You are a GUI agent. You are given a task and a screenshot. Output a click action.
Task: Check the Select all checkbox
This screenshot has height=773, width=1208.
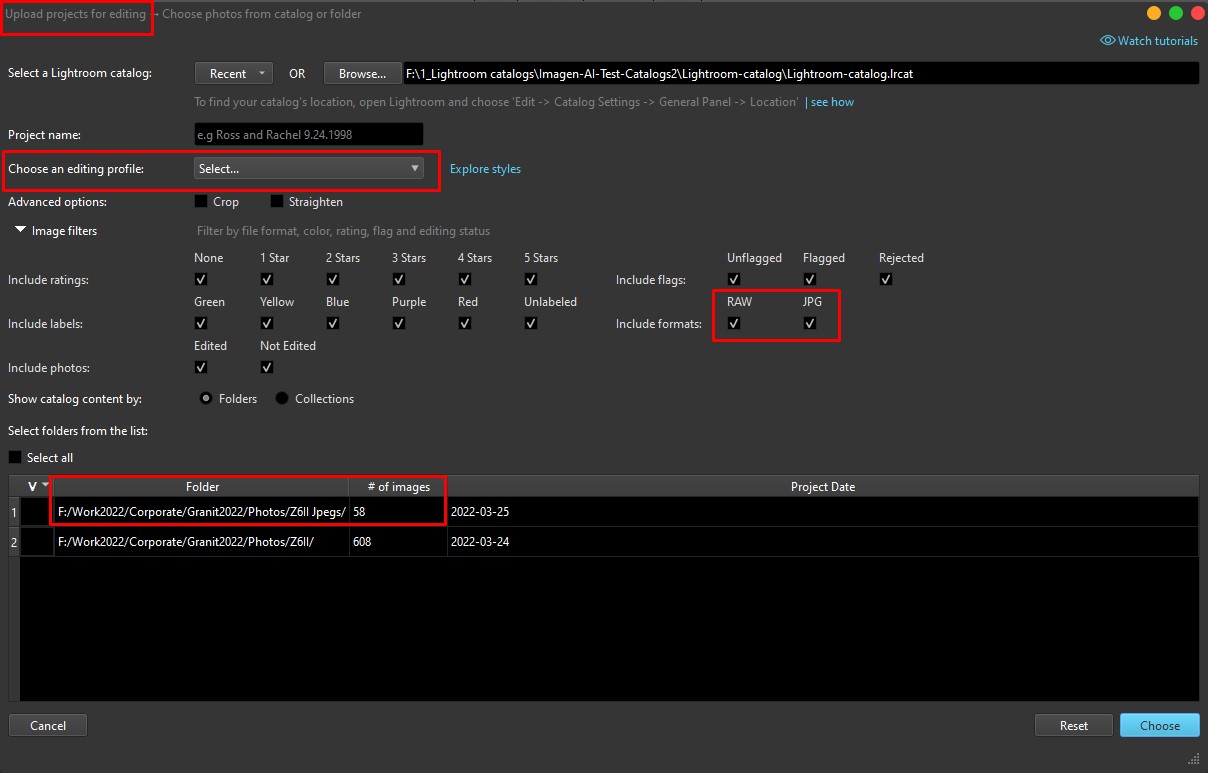[x=15, y=458]
